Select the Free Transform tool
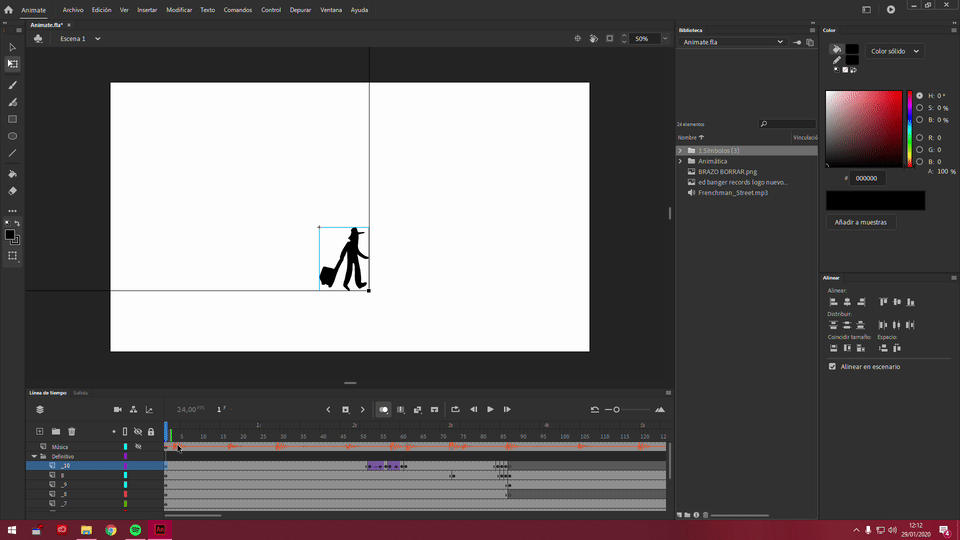Image resolution: width=960 pixels, height=540 pixels. (x=12, y=64)
